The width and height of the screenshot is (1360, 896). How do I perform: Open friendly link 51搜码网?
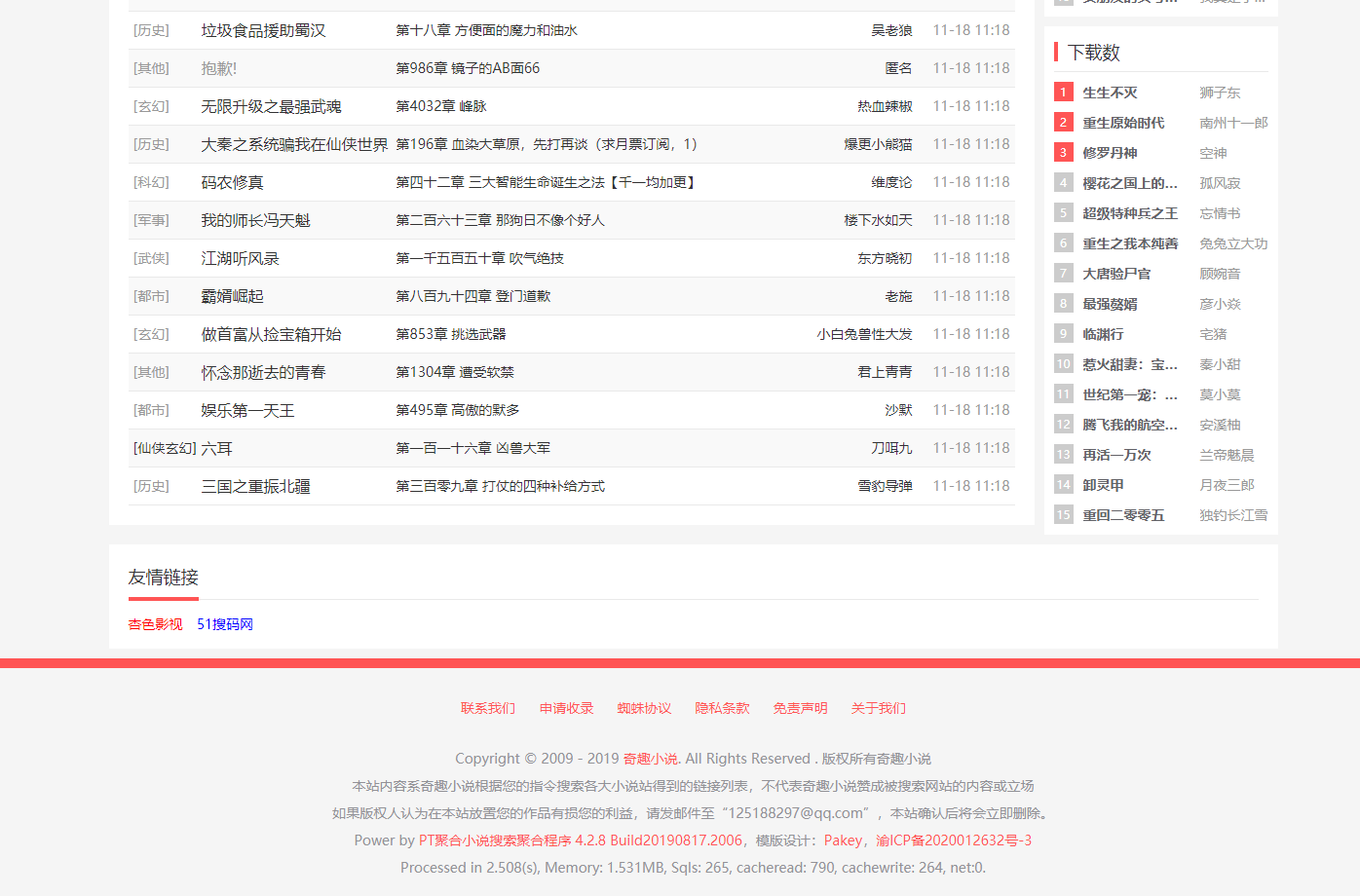click(225, 624)
